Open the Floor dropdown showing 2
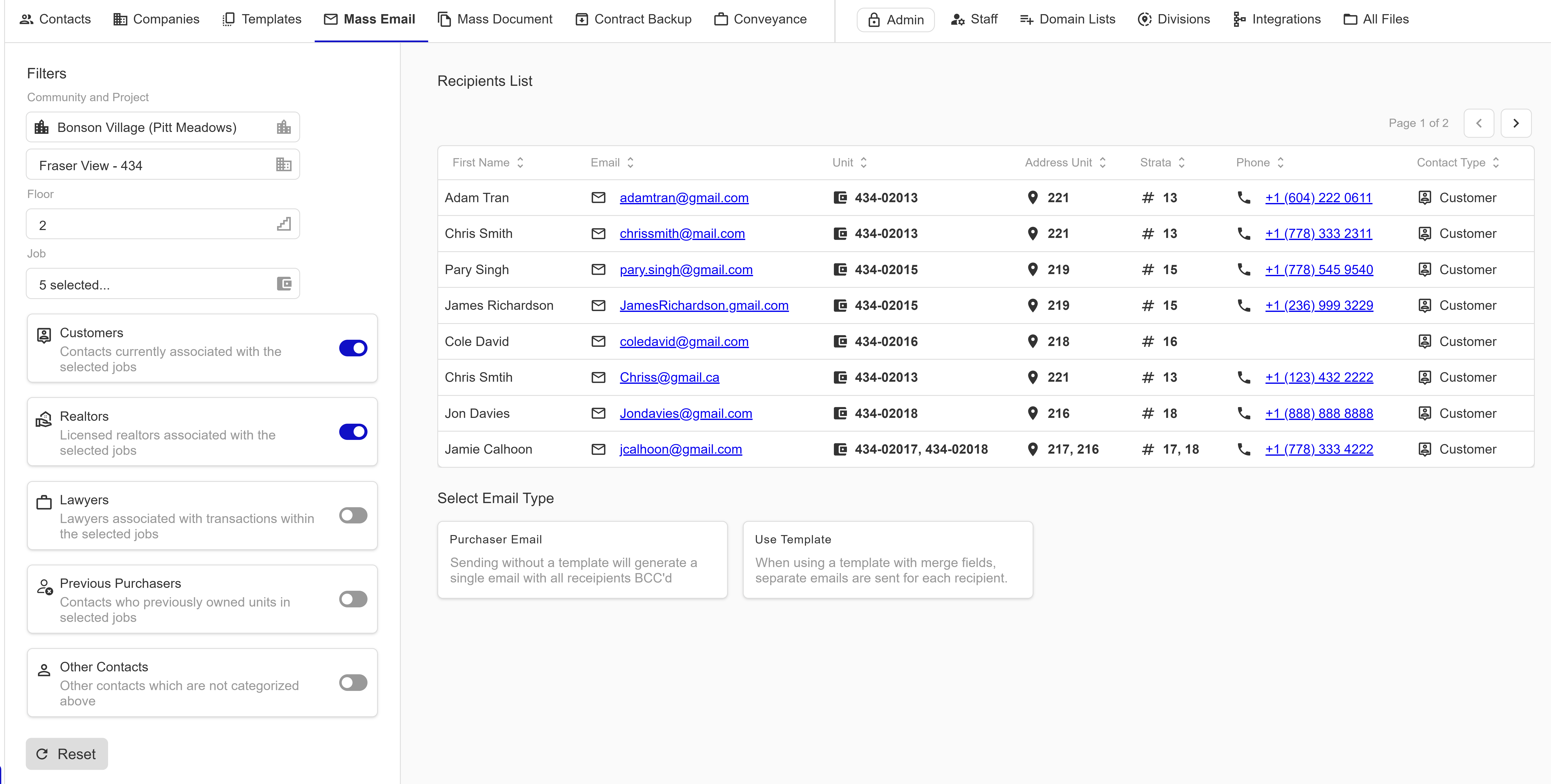This screenshot has height=784, width=1551. [163, 225]
